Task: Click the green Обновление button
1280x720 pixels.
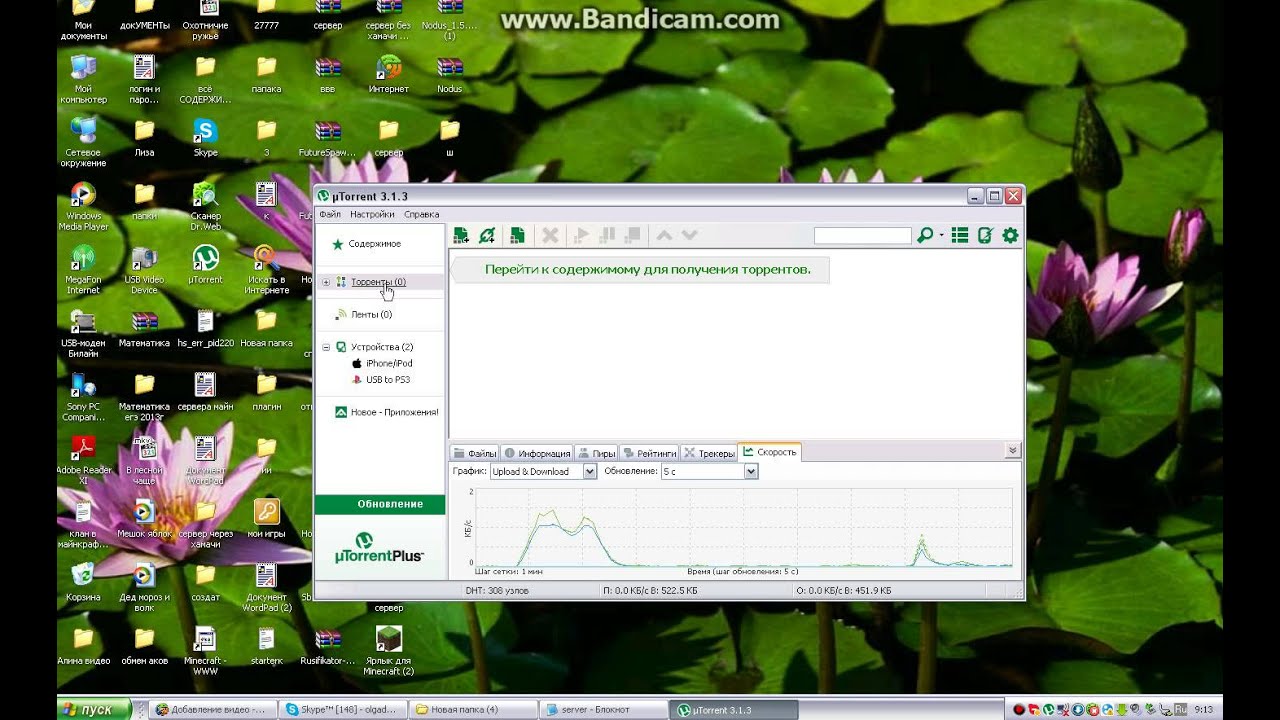Action: [381, 504]
